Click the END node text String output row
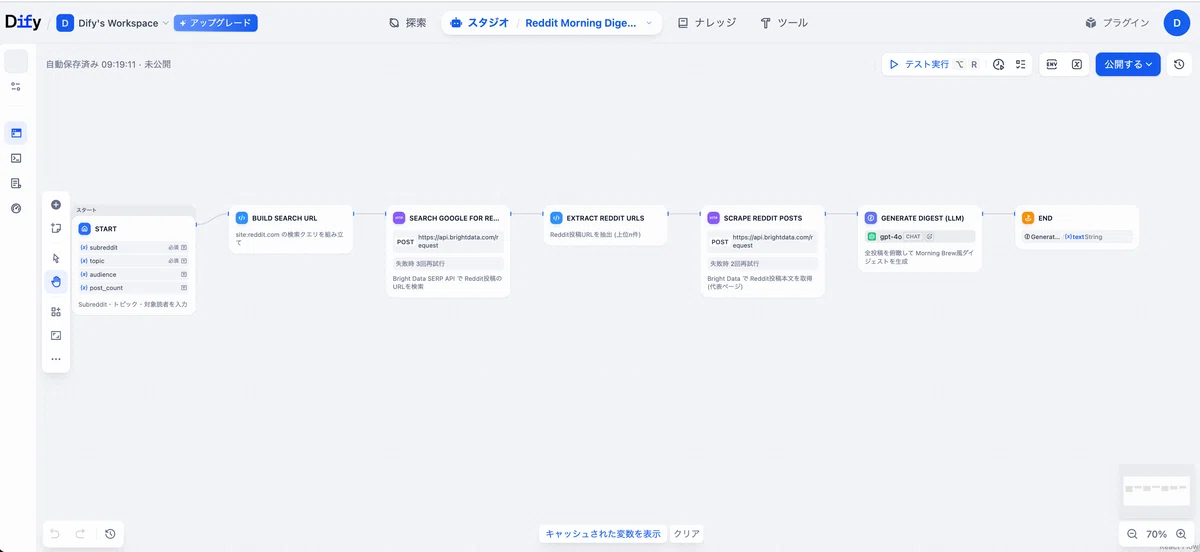The height and width of the screenshot is (552, 1200). pos(1077,237)
